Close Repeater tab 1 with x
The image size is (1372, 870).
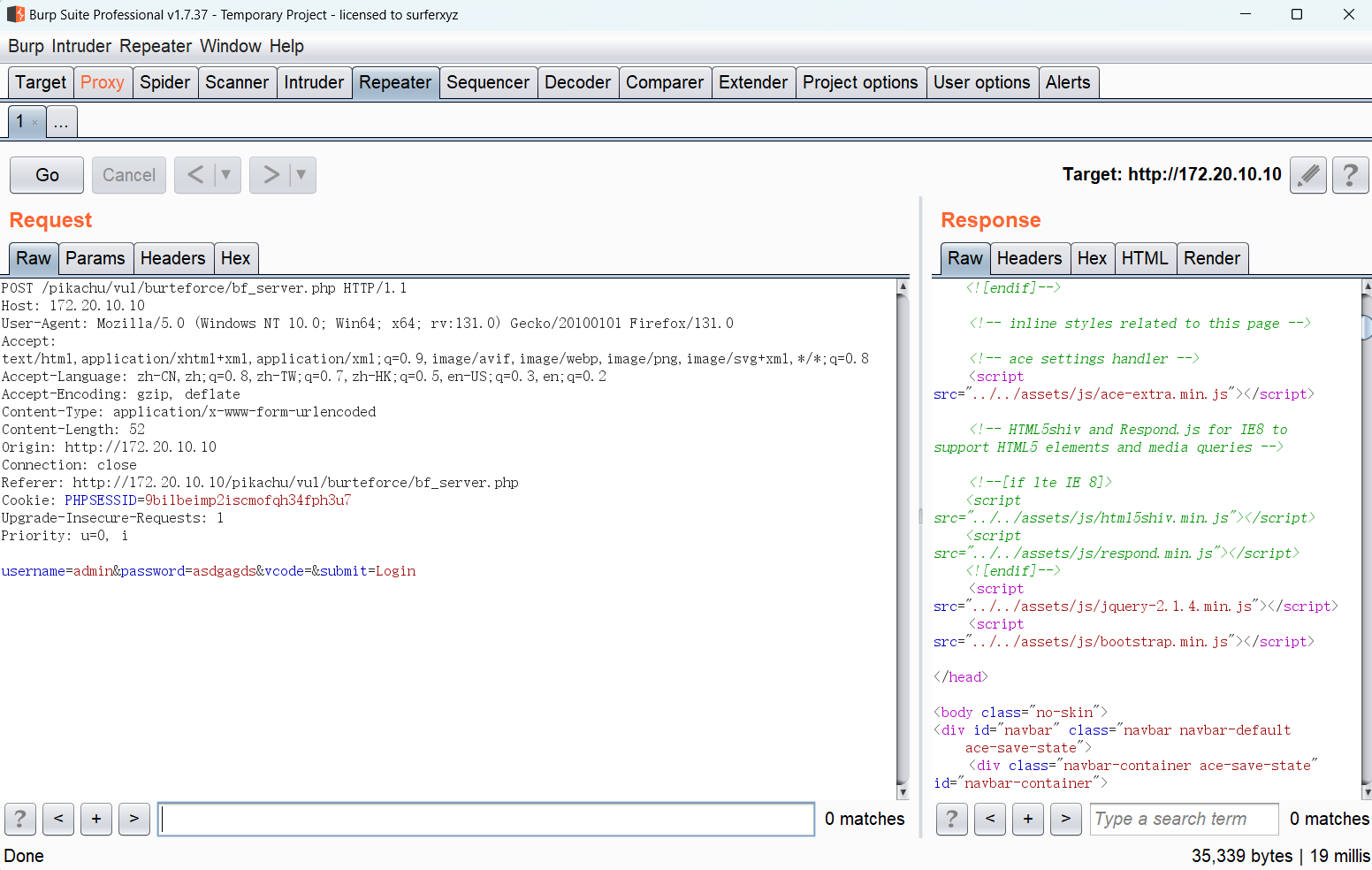[x=35, y=123]
